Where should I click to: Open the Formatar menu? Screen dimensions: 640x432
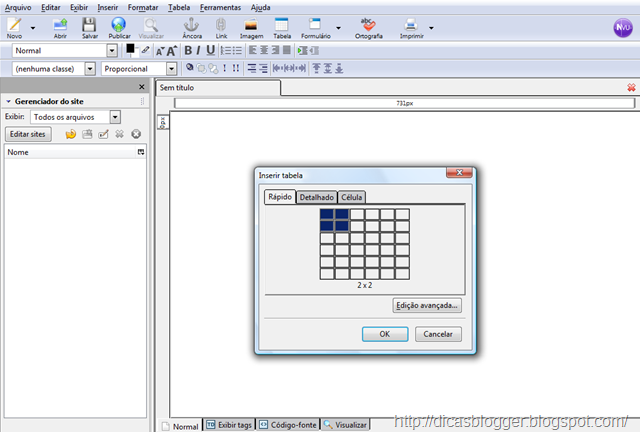(143, 7)
